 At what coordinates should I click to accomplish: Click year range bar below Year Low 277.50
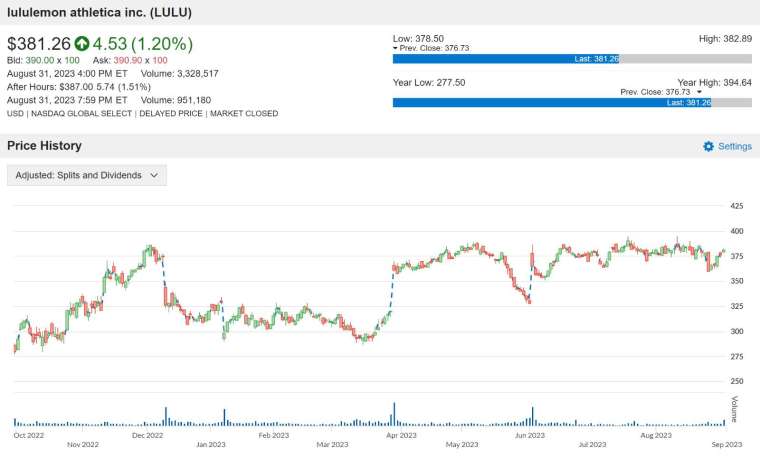point(572,102)
